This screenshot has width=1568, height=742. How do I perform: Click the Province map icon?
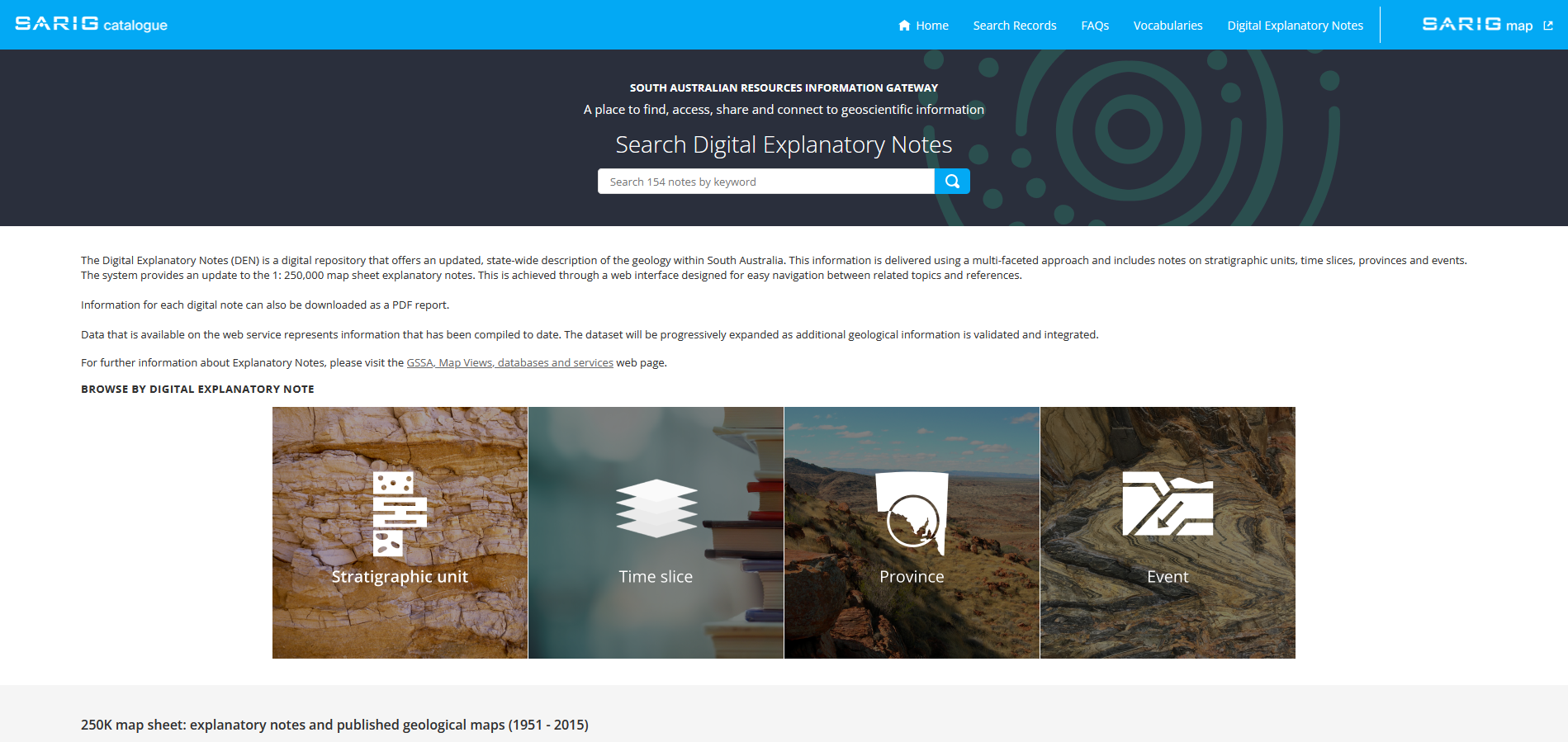pyautogui.click(x=912, y=513)
